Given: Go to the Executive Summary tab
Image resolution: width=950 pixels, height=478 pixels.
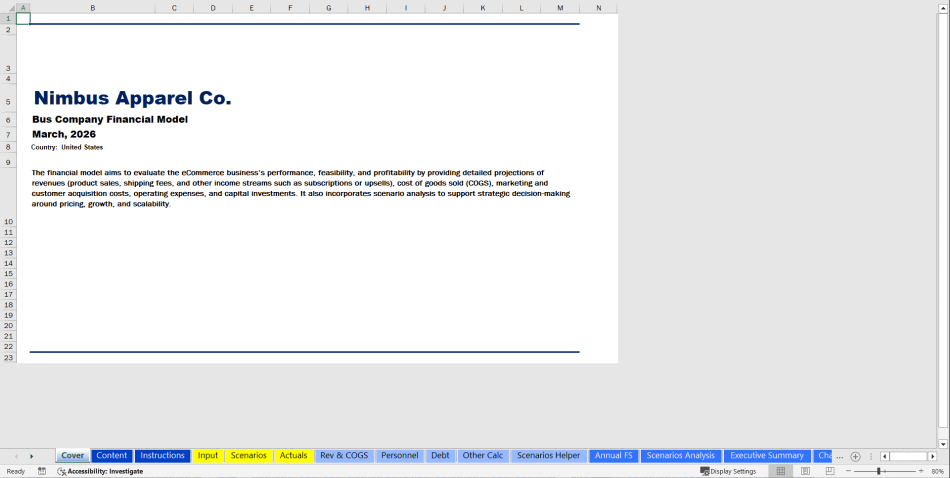Looking at the screenshot, I should pyautogui.click(x=766, y=456).
